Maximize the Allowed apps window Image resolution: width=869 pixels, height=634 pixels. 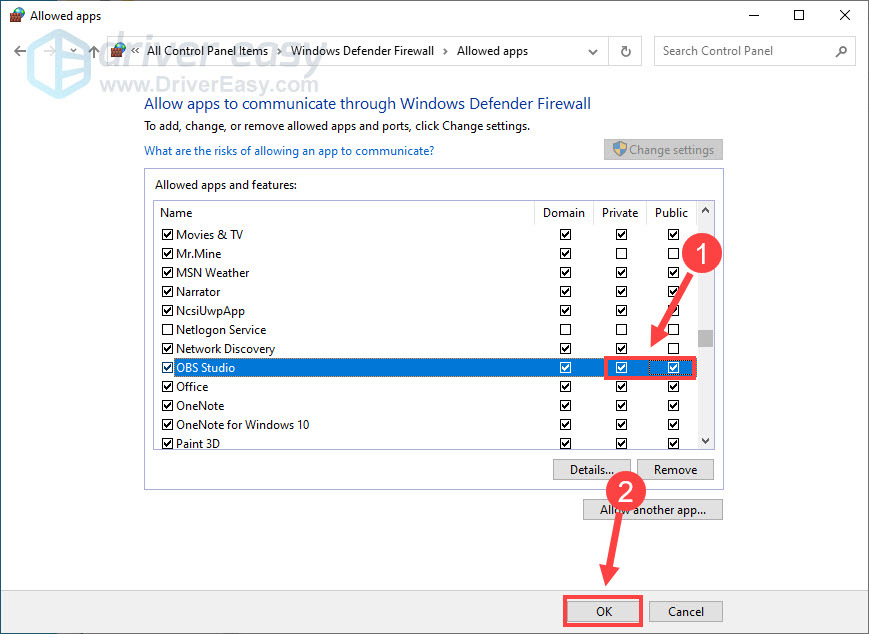coord(799,16)
